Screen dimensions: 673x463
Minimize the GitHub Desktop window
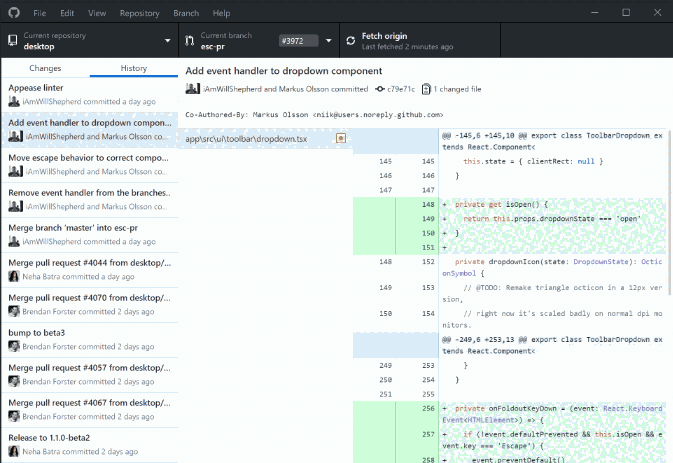(x=594, y=12)
